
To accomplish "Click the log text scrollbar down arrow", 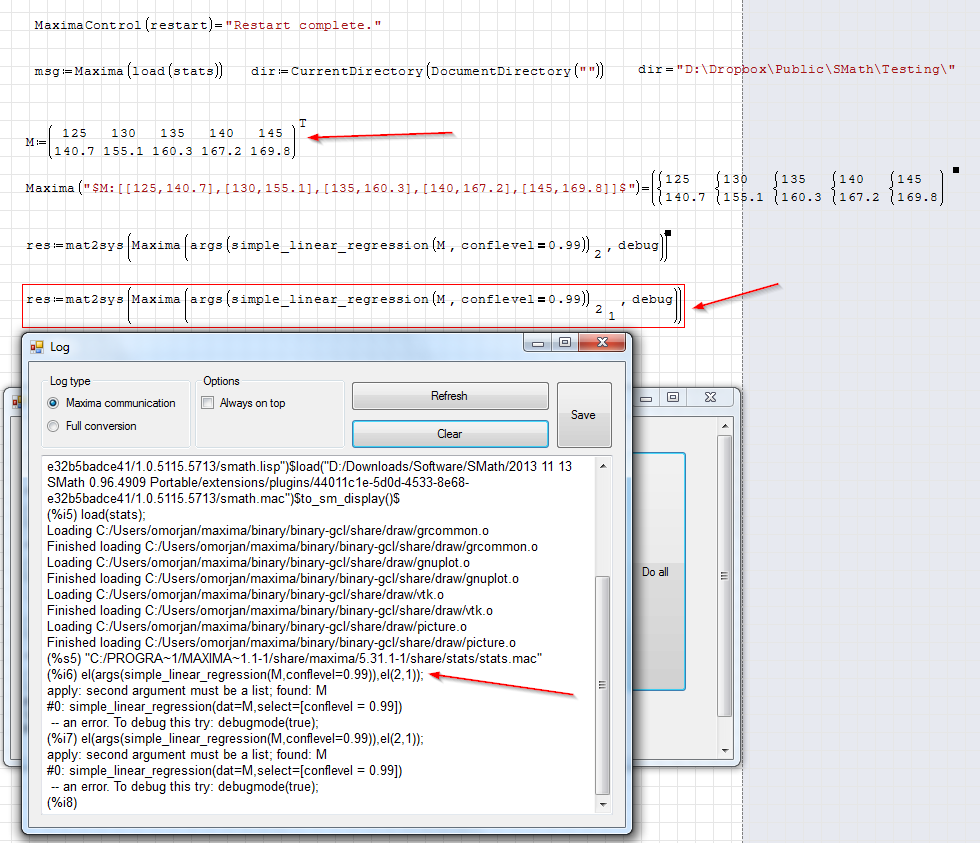I will 603,805.
